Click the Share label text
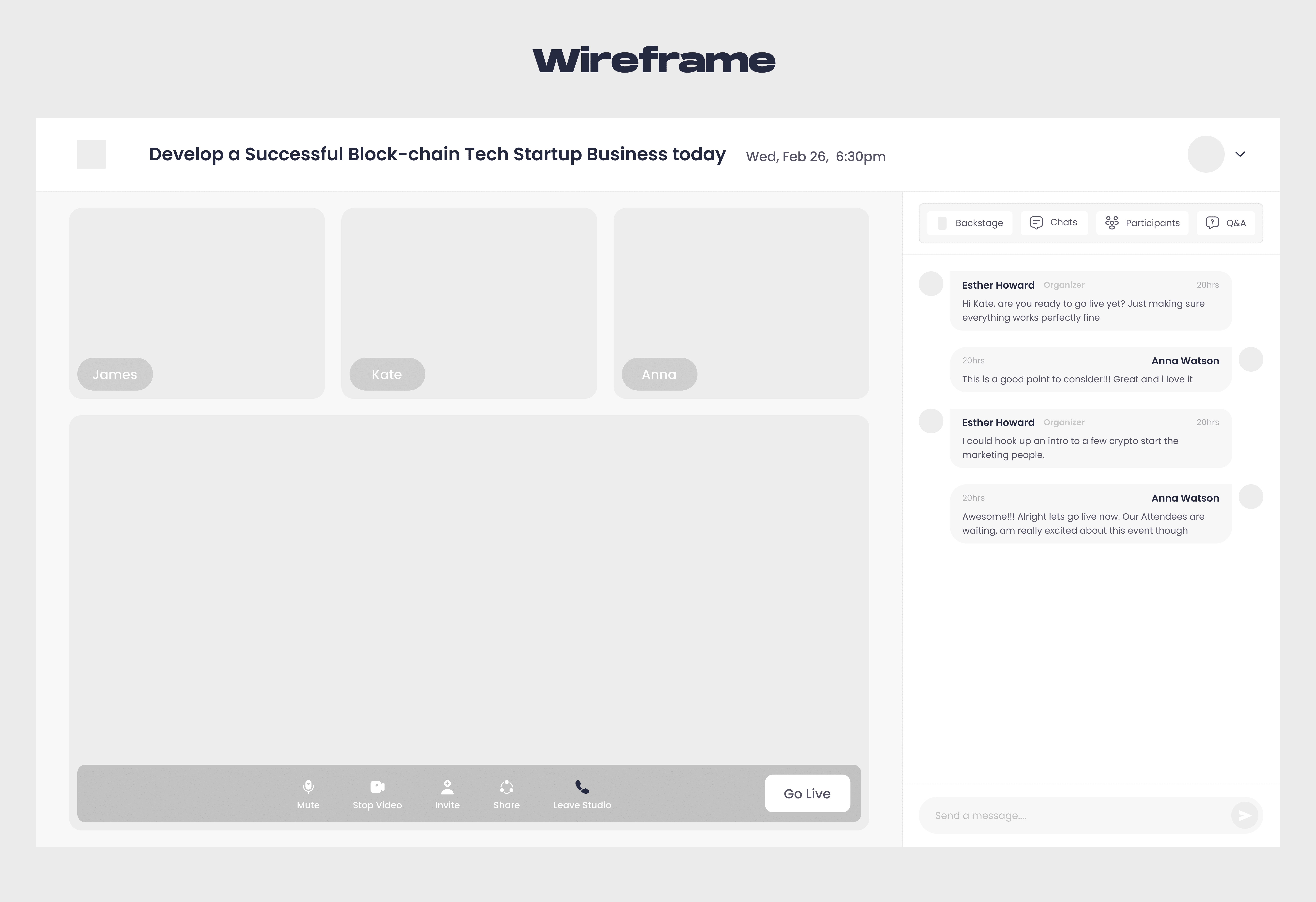1316x902 pixels. tap(506, 805)
